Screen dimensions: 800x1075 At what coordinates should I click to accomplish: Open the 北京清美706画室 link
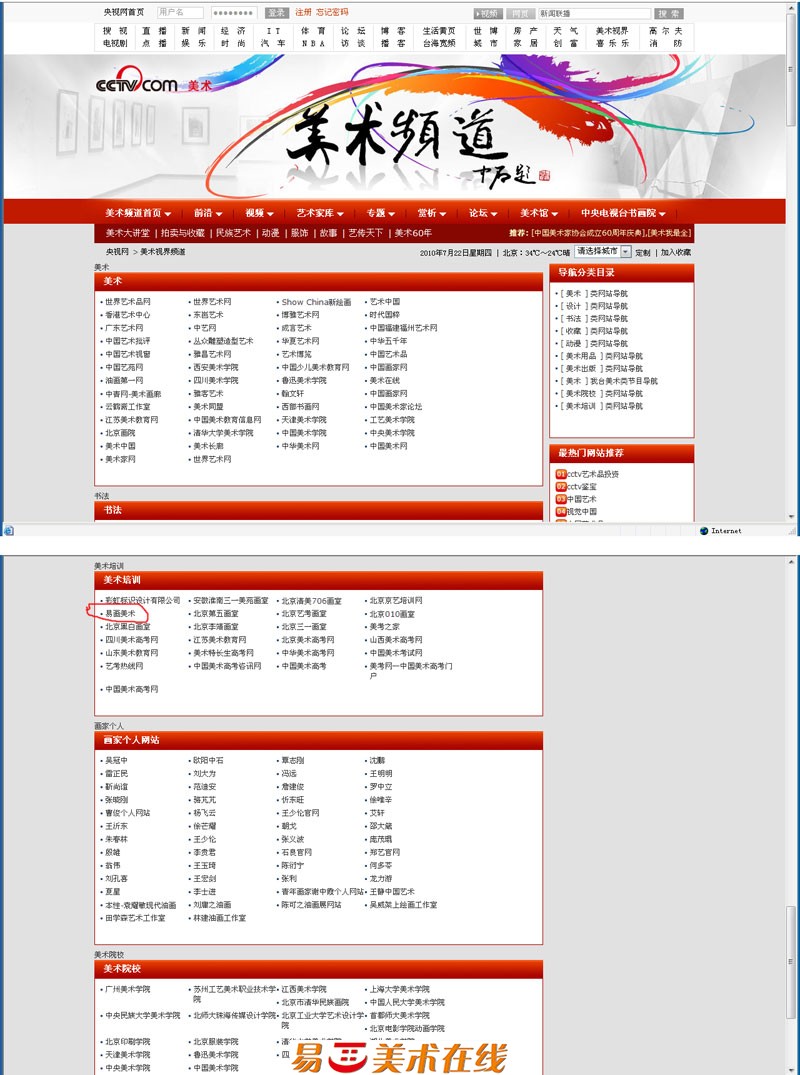[311, 601]
